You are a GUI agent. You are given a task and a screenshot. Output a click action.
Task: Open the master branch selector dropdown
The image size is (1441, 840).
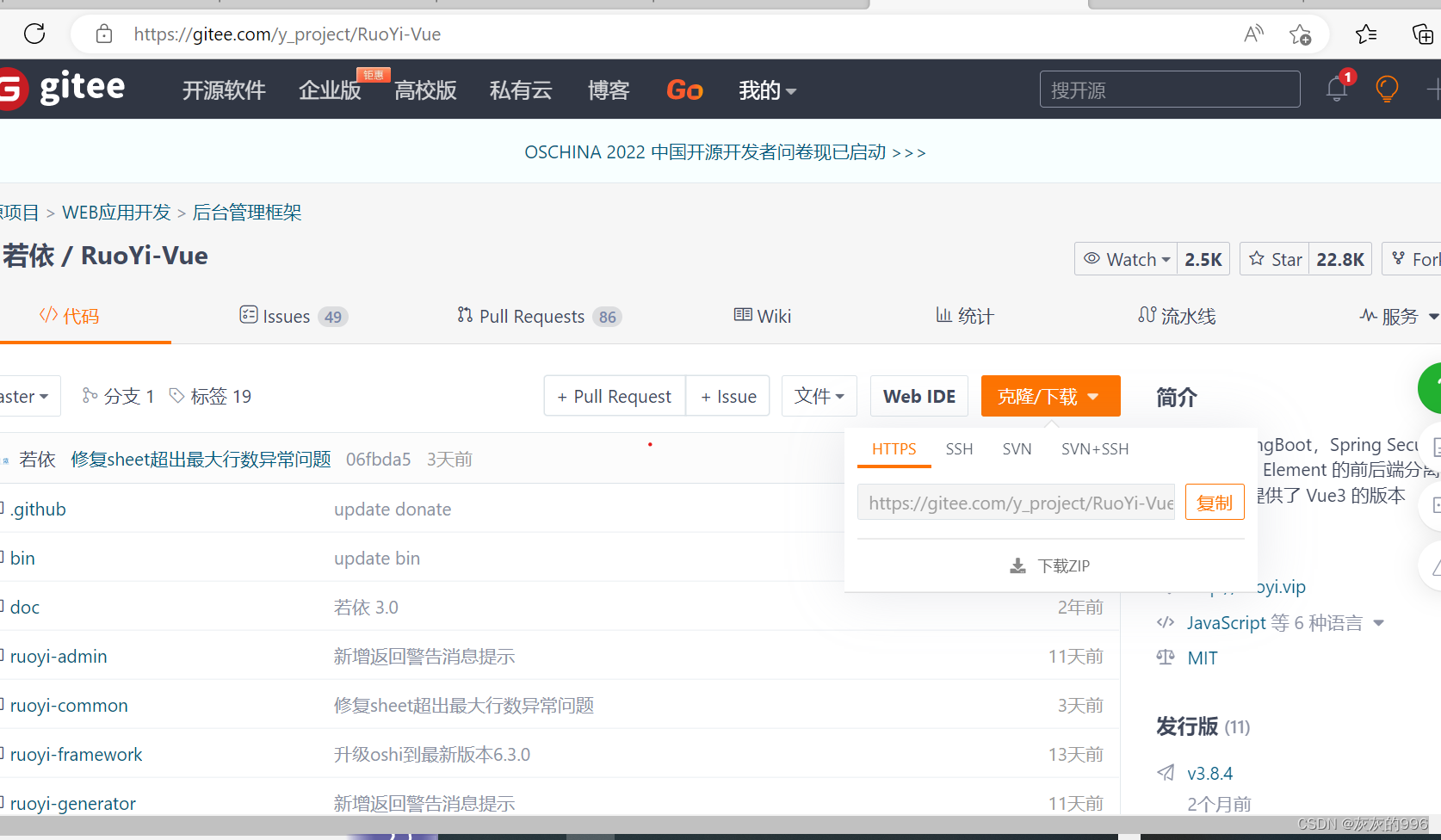tap(30, 396)
